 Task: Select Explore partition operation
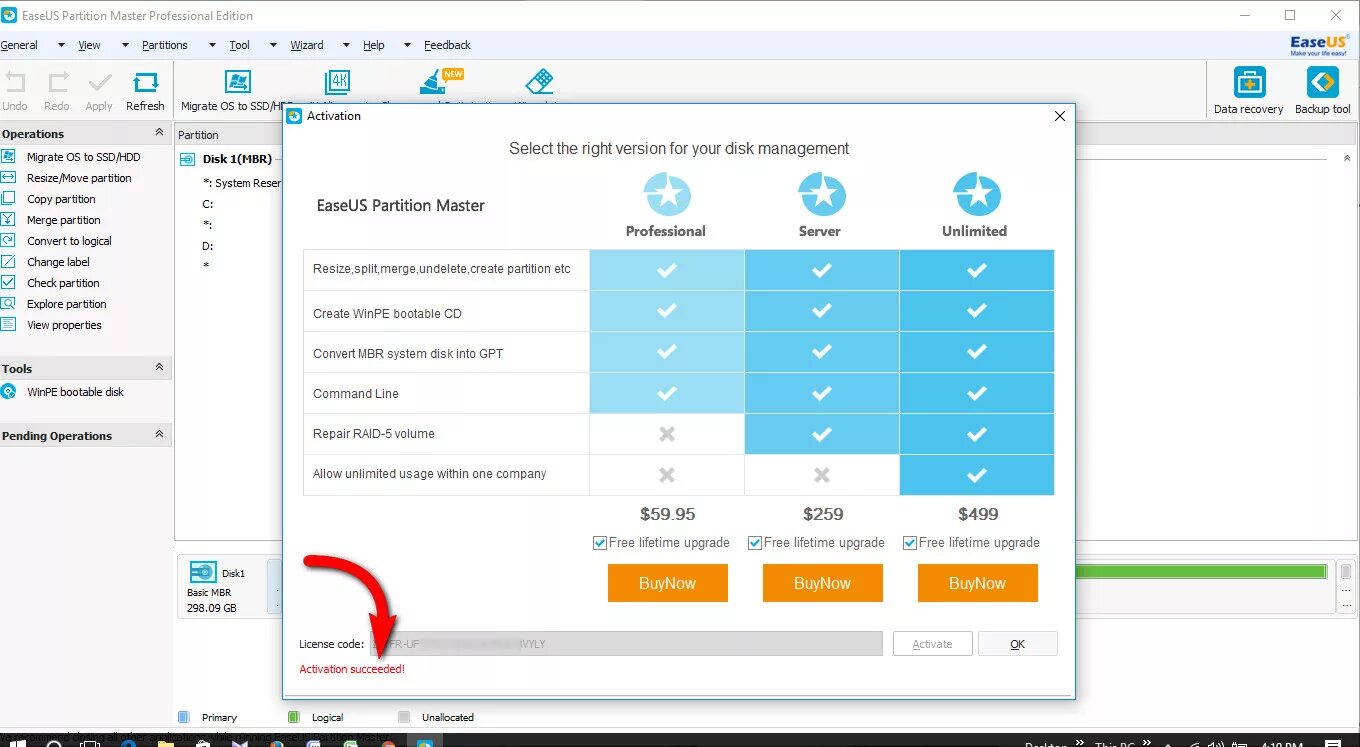[66, 304]
